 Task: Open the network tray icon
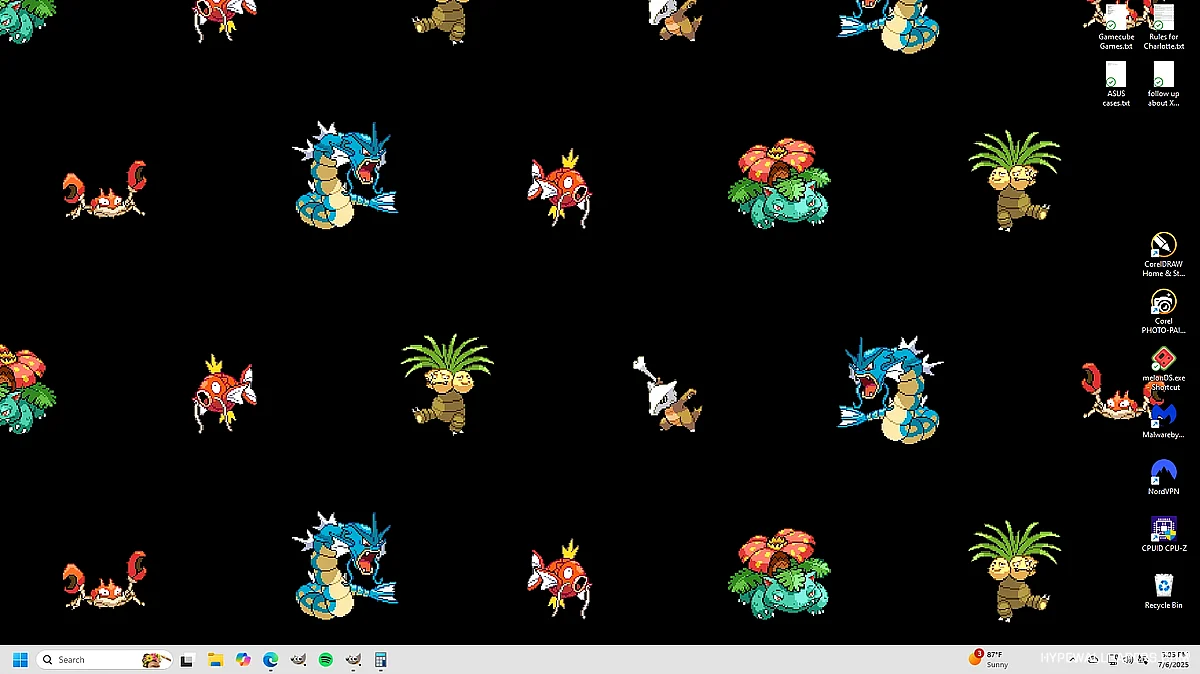coord(1114,660)
